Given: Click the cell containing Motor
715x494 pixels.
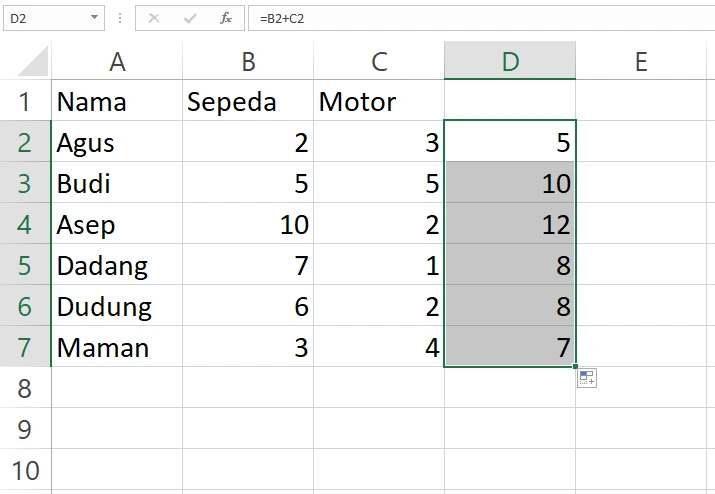Looking at the screenshot, I should [379, 101].
